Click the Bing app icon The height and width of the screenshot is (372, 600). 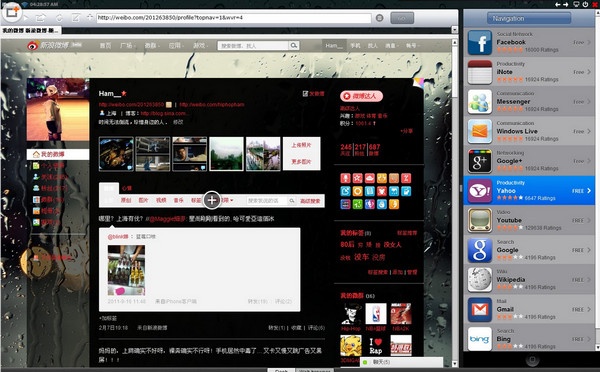(479, 339)
